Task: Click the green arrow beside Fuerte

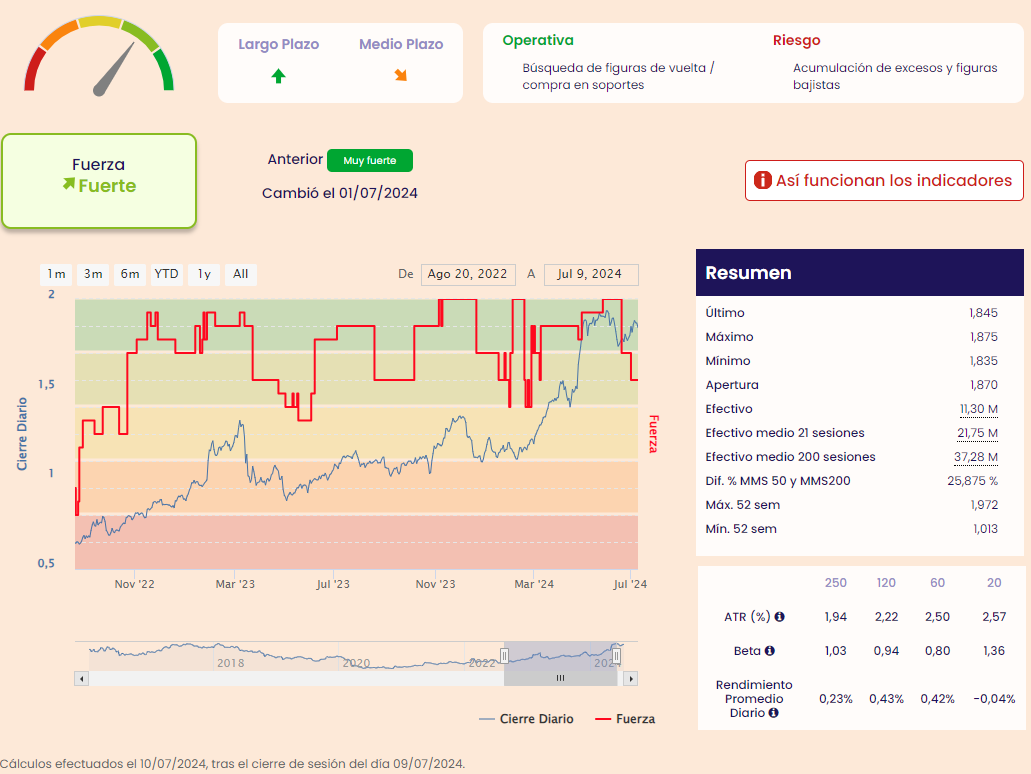Action: (x=68, y=184)
